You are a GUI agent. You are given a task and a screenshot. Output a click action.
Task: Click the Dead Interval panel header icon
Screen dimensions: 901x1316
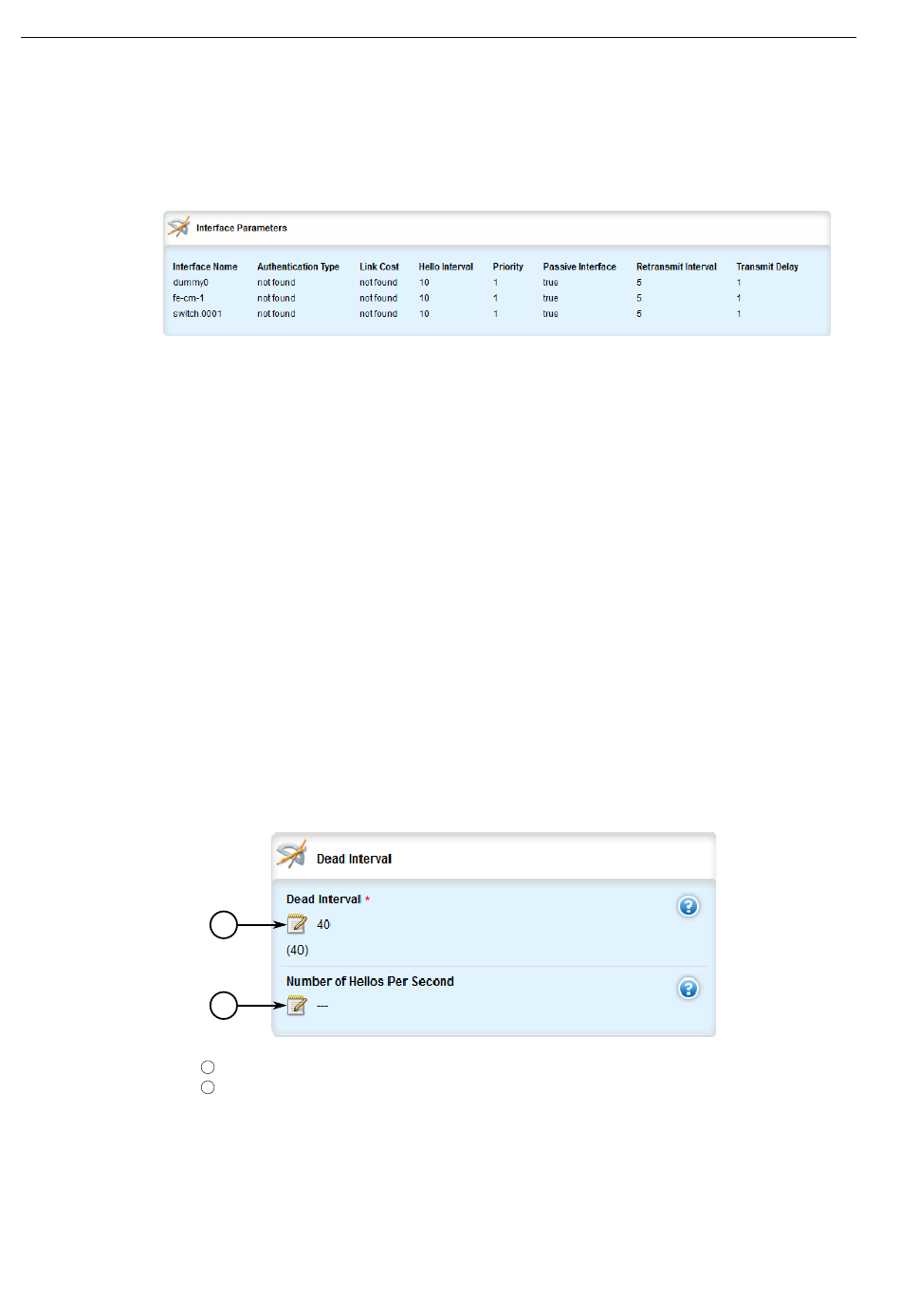point(291,854)
